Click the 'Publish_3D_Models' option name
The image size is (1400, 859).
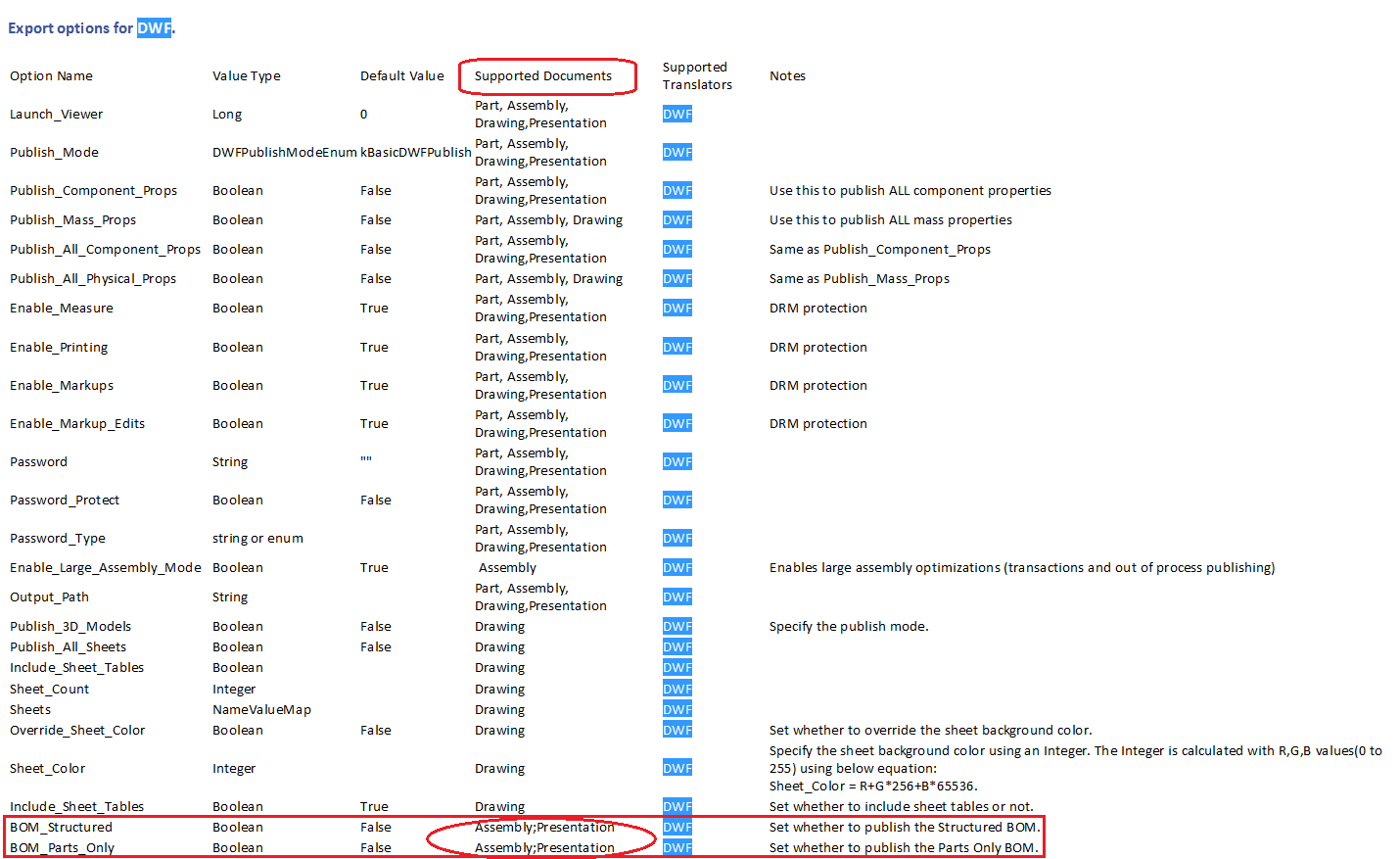[70, 627]
